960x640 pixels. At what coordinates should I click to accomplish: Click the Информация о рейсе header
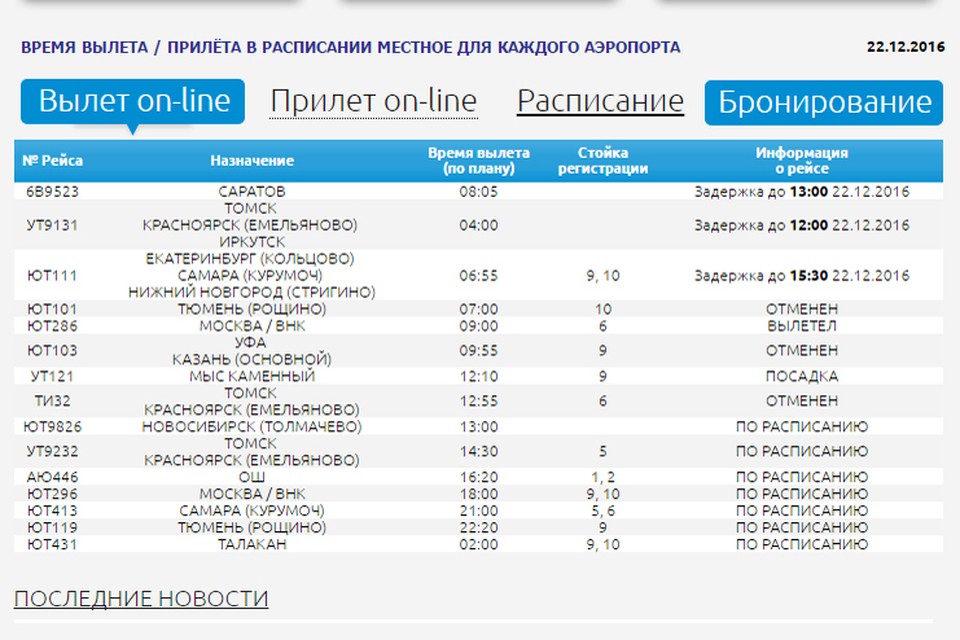801,161
